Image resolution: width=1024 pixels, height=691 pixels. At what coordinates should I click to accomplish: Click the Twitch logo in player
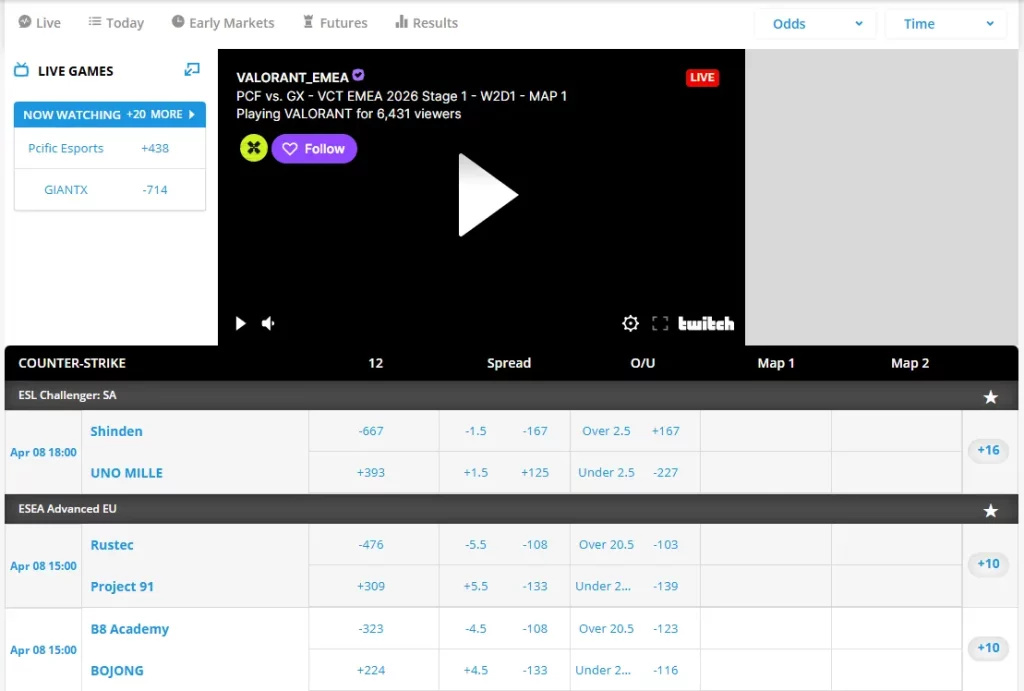[x=706, y=323]
